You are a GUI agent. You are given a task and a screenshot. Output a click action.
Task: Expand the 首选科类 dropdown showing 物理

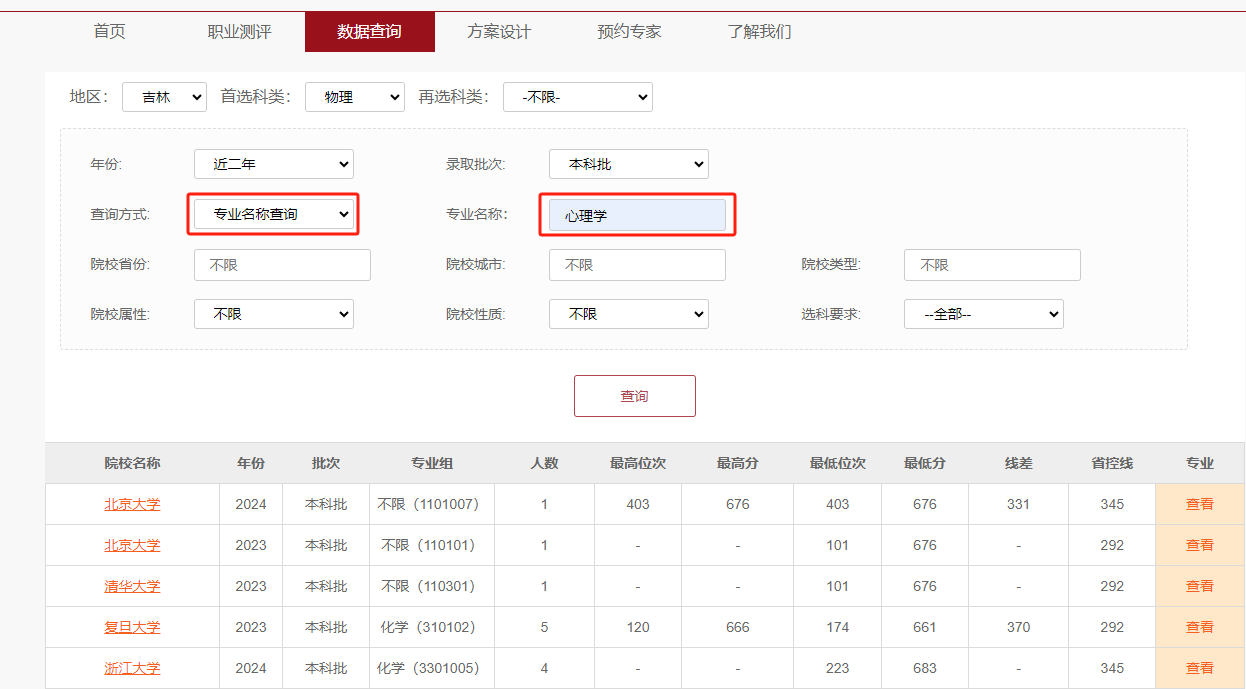(x=354, y=97)
